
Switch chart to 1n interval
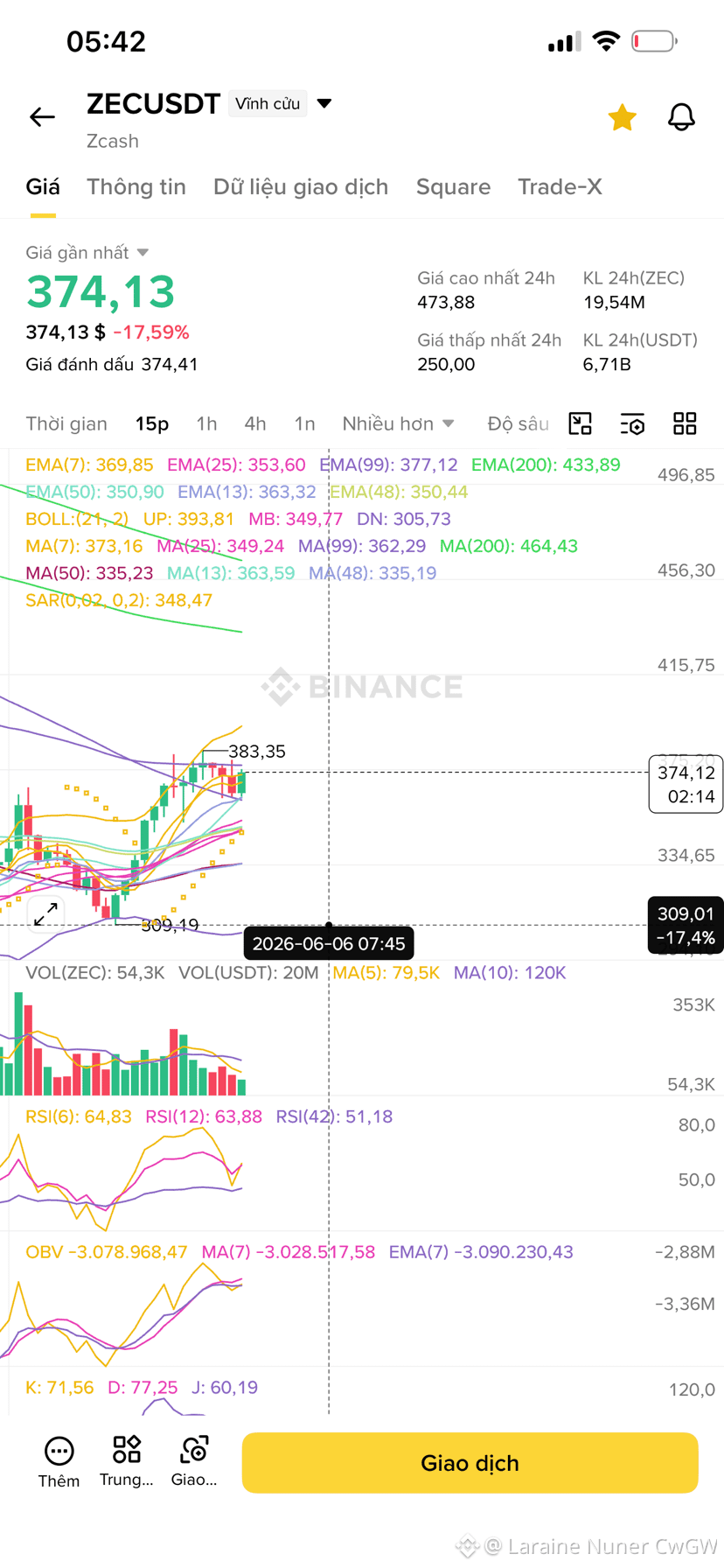click(304, 423)
